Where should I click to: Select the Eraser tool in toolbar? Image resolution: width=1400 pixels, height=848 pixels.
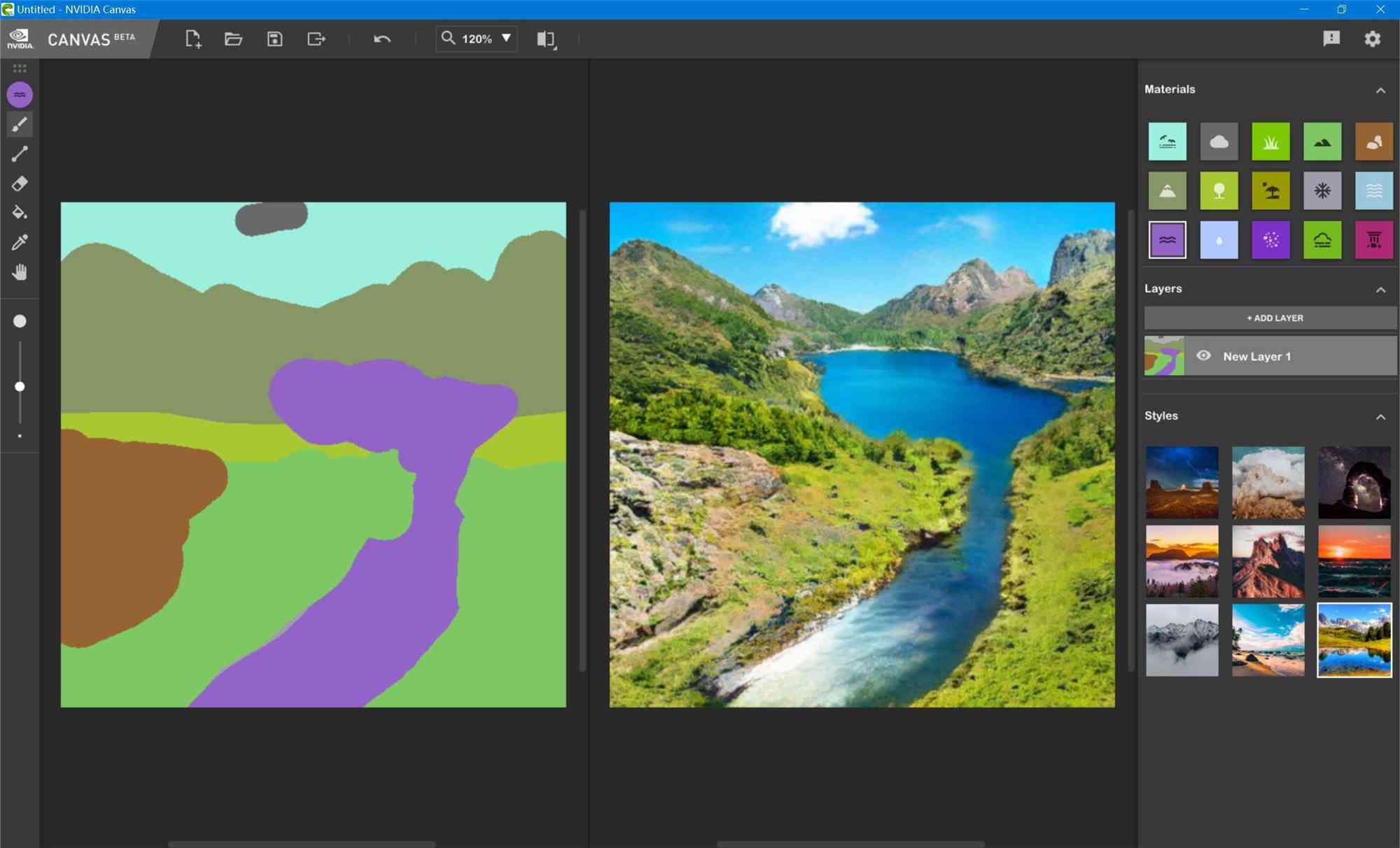[x=19, y=183]
